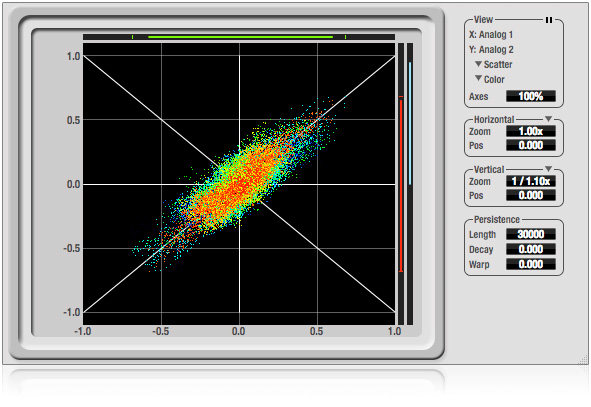Viewport: 591px width, 407px height.
Task: Expand the Vertical panel triangle menu
Action: [x=548, y=169]
